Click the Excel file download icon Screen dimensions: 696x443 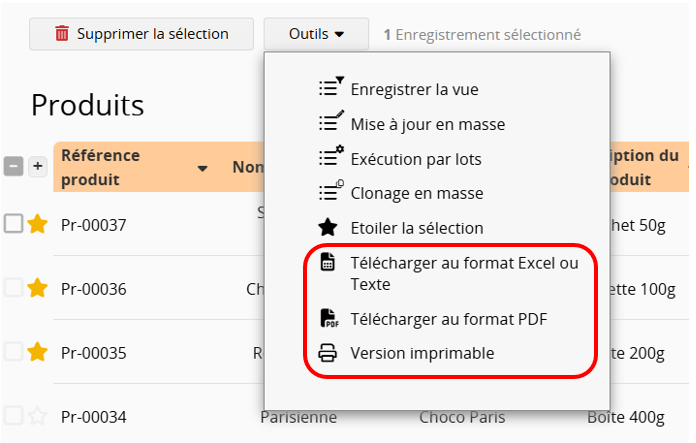pos(328,262)
